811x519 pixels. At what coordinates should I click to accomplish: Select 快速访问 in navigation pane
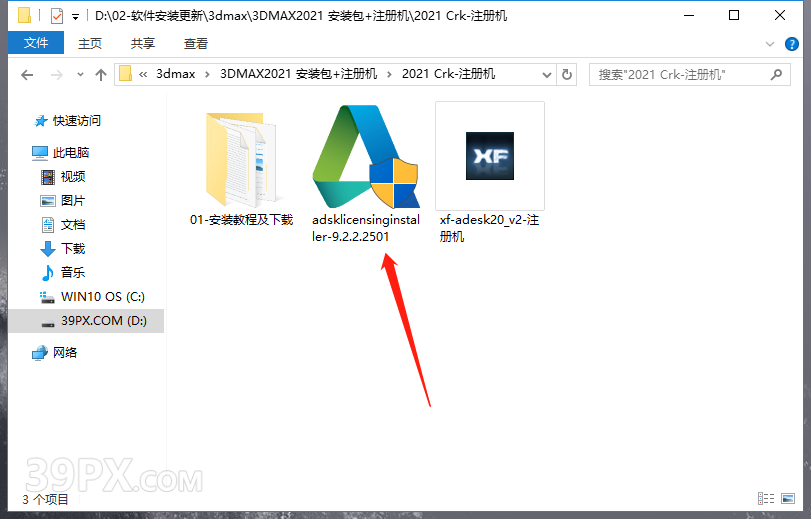[77, 121]
